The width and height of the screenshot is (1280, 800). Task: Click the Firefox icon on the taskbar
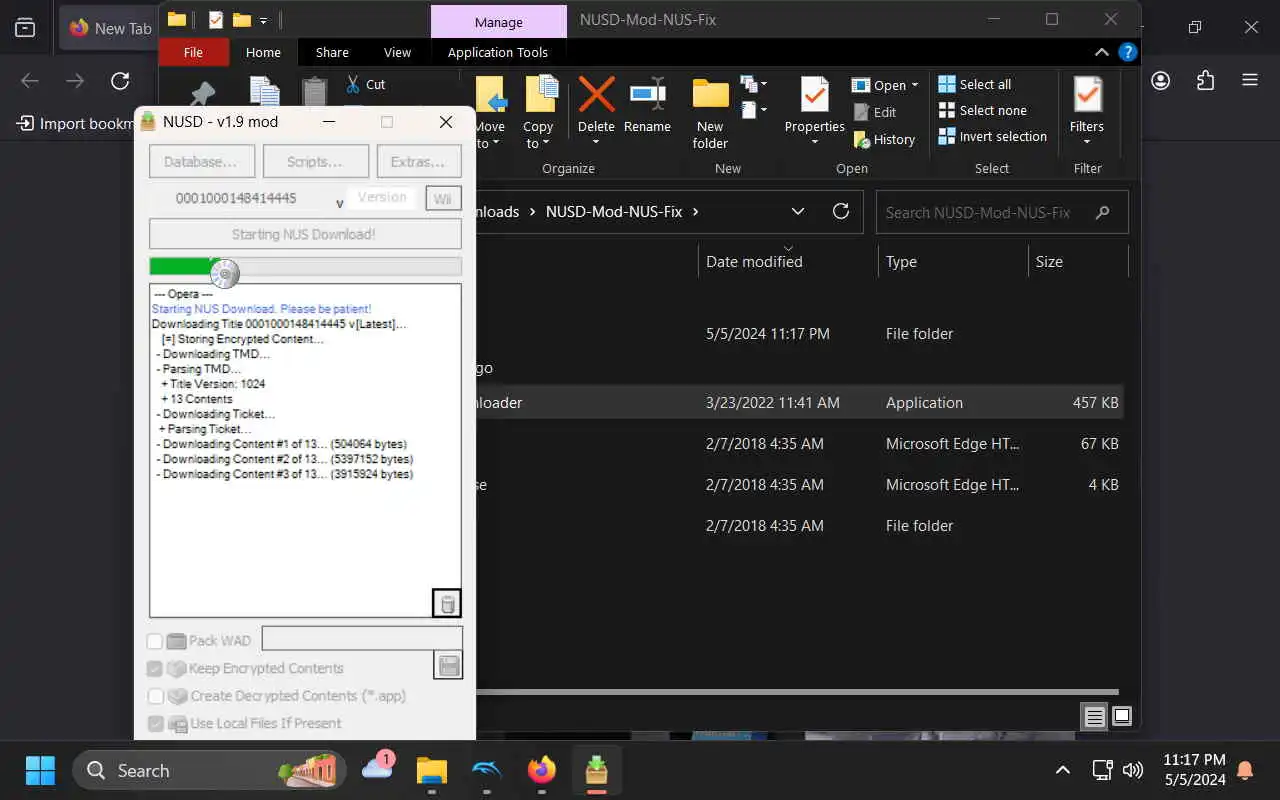[x=541, y=770]
